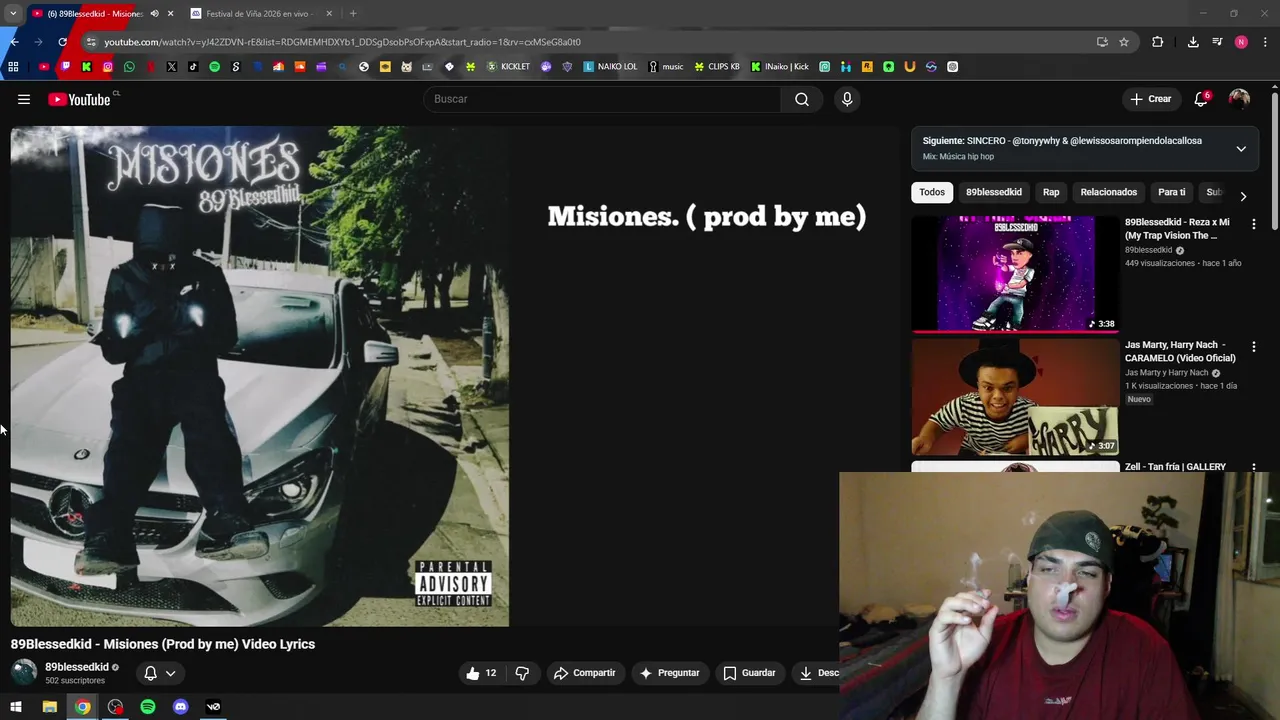Open the Spotify bookmark
Image resolution: width=1280 pixels, height=720 pixels.
pos(214,67)
